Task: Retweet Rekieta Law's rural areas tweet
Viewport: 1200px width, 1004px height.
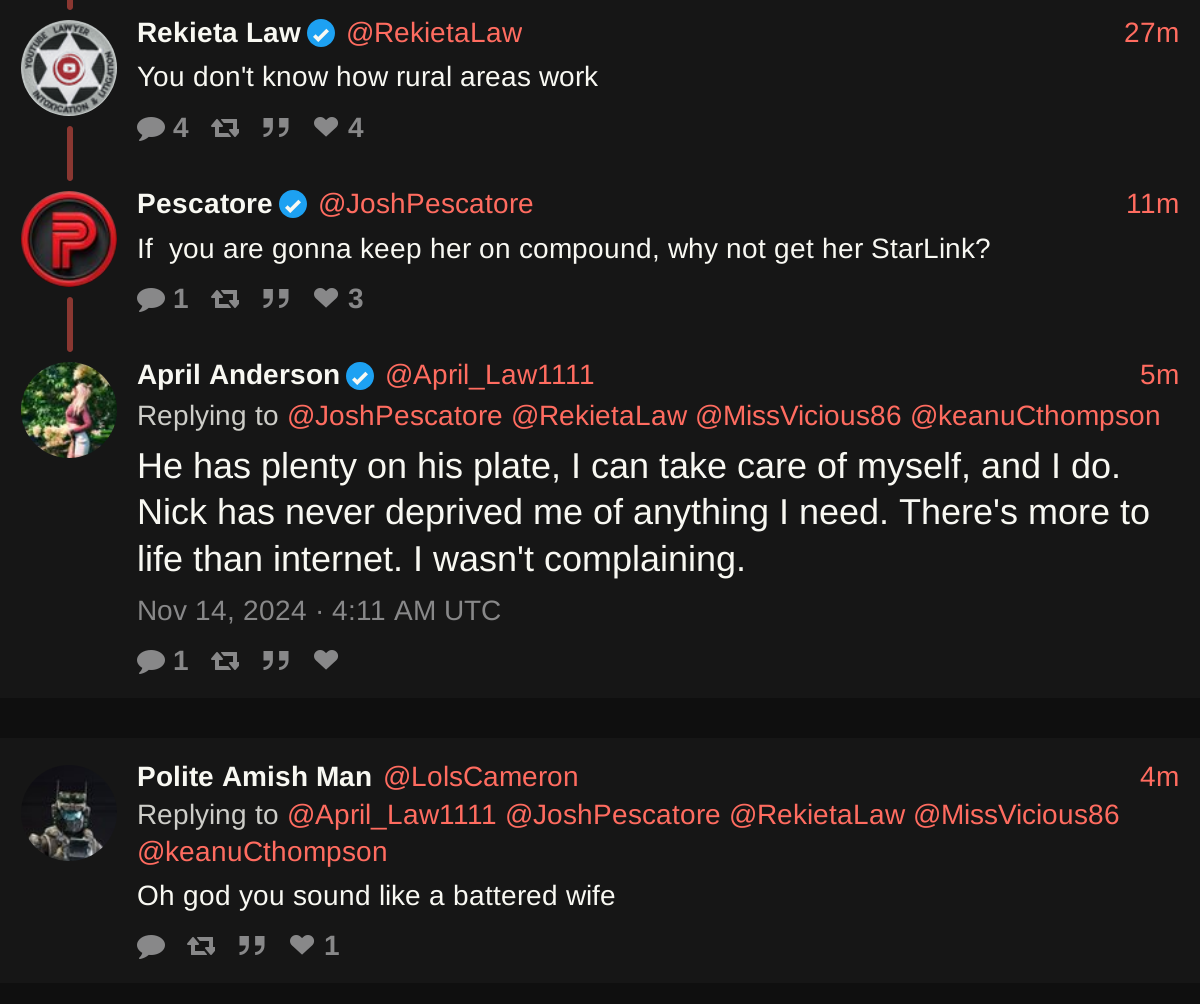Action: [x=225, y=127]
